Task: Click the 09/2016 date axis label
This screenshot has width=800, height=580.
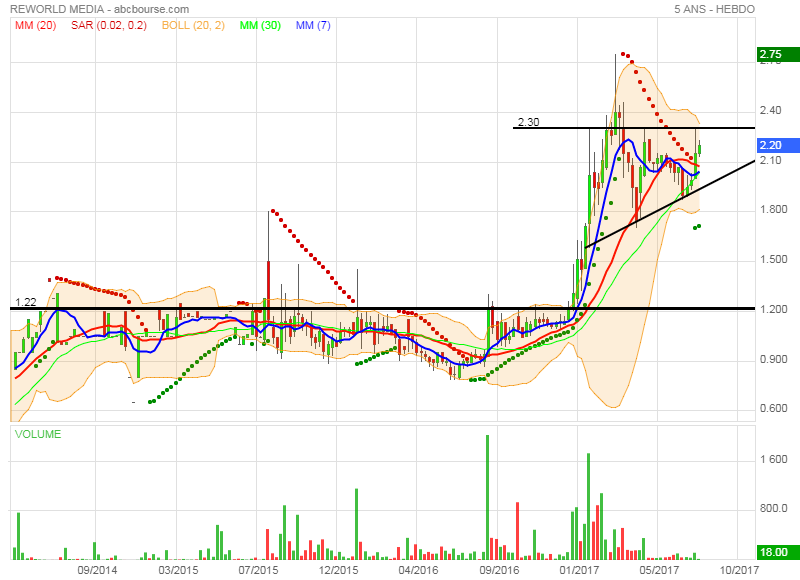Action: click(x=499, y=570)
